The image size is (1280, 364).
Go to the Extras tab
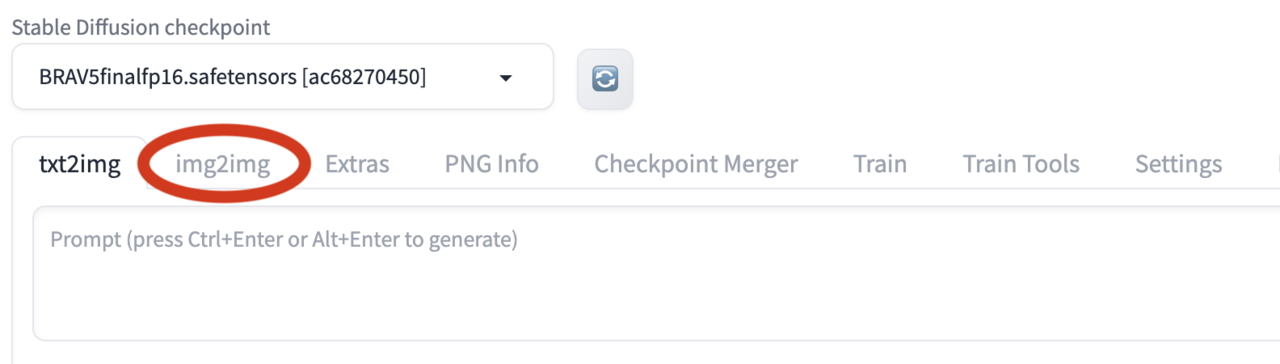tap(357, 164)
